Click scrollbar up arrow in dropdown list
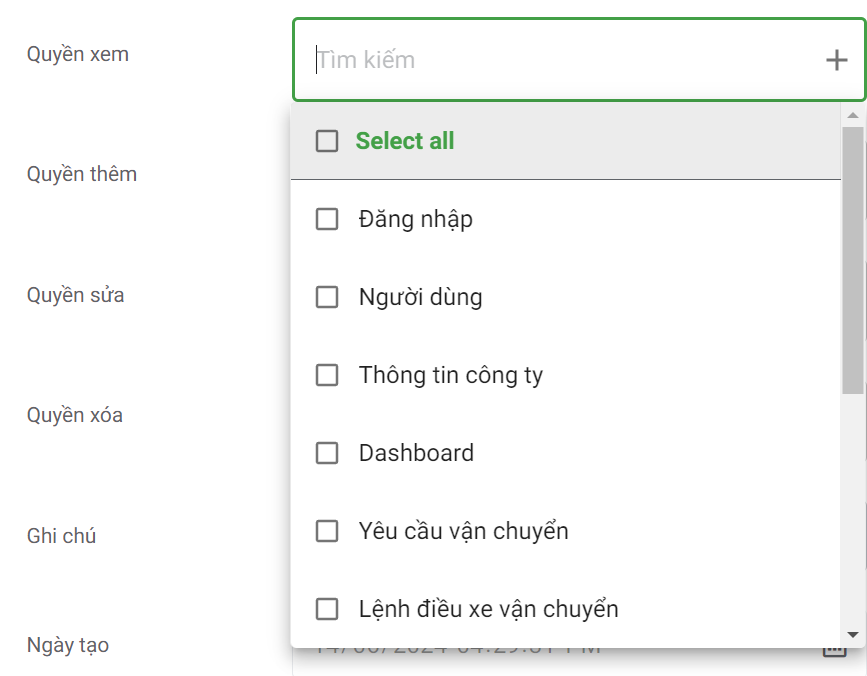 pos(852,115)
